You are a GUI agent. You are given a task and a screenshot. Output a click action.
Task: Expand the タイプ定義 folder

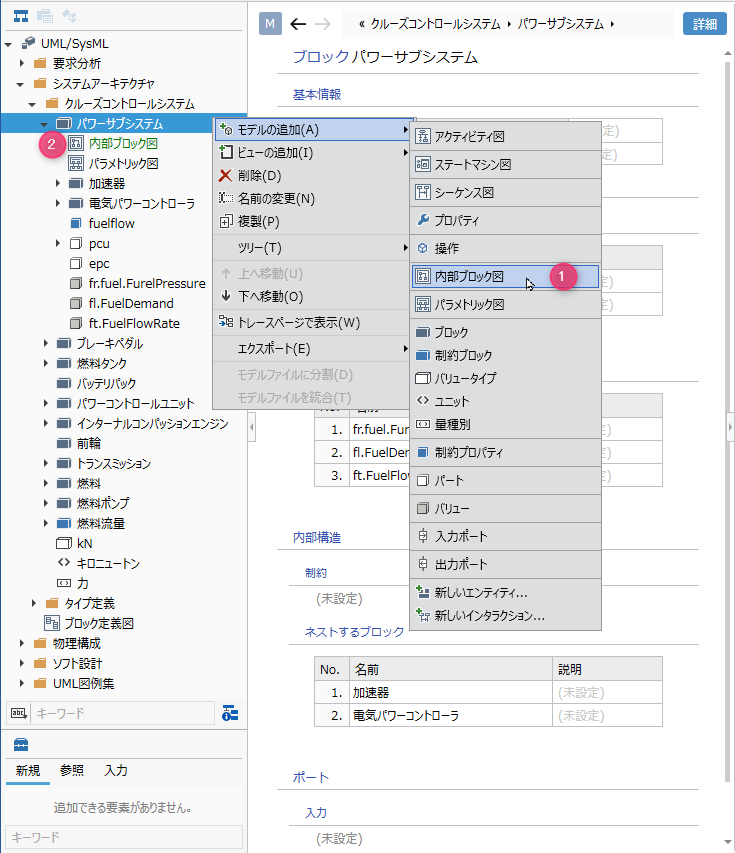pos(34,603)
